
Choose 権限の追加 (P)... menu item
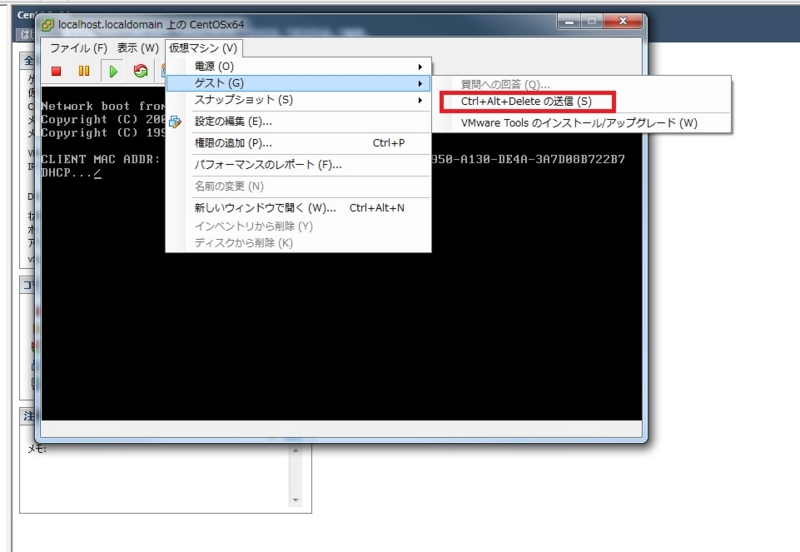click(298, 143)
